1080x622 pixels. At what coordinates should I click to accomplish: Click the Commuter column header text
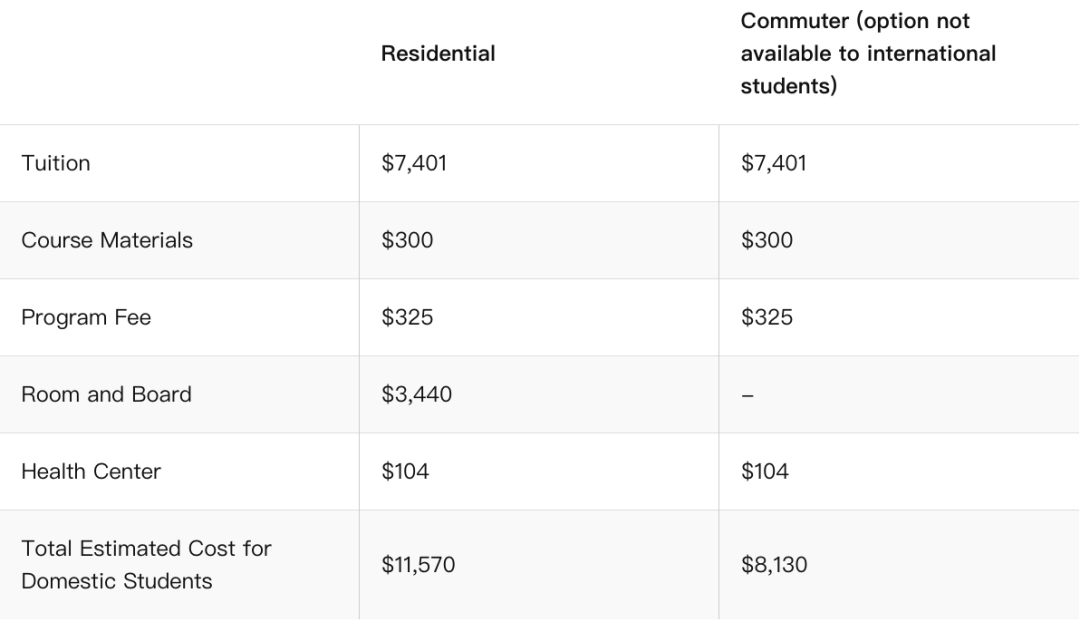click(867, 54)
